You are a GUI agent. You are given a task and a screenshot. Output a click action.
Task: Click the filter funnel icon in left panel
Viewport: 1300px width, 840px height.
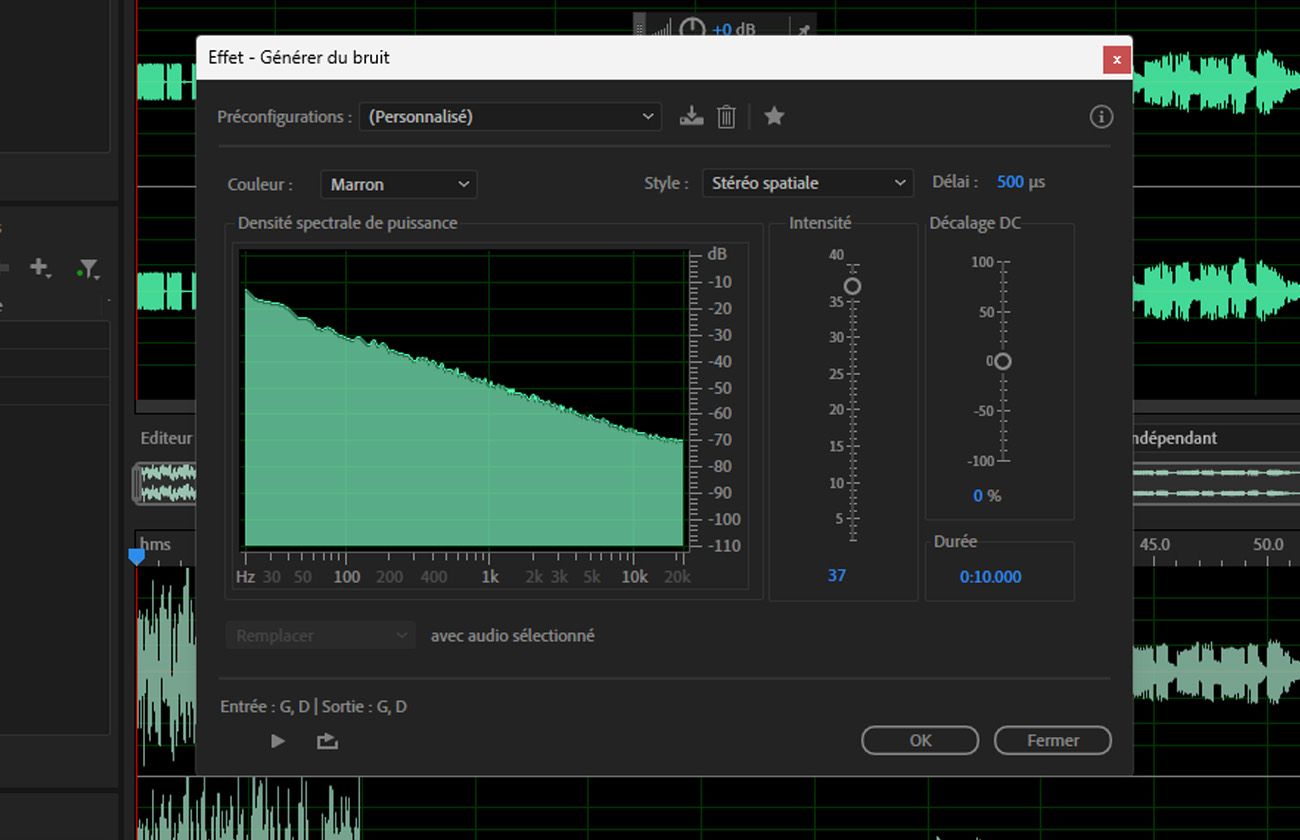(x=88, y=268)
